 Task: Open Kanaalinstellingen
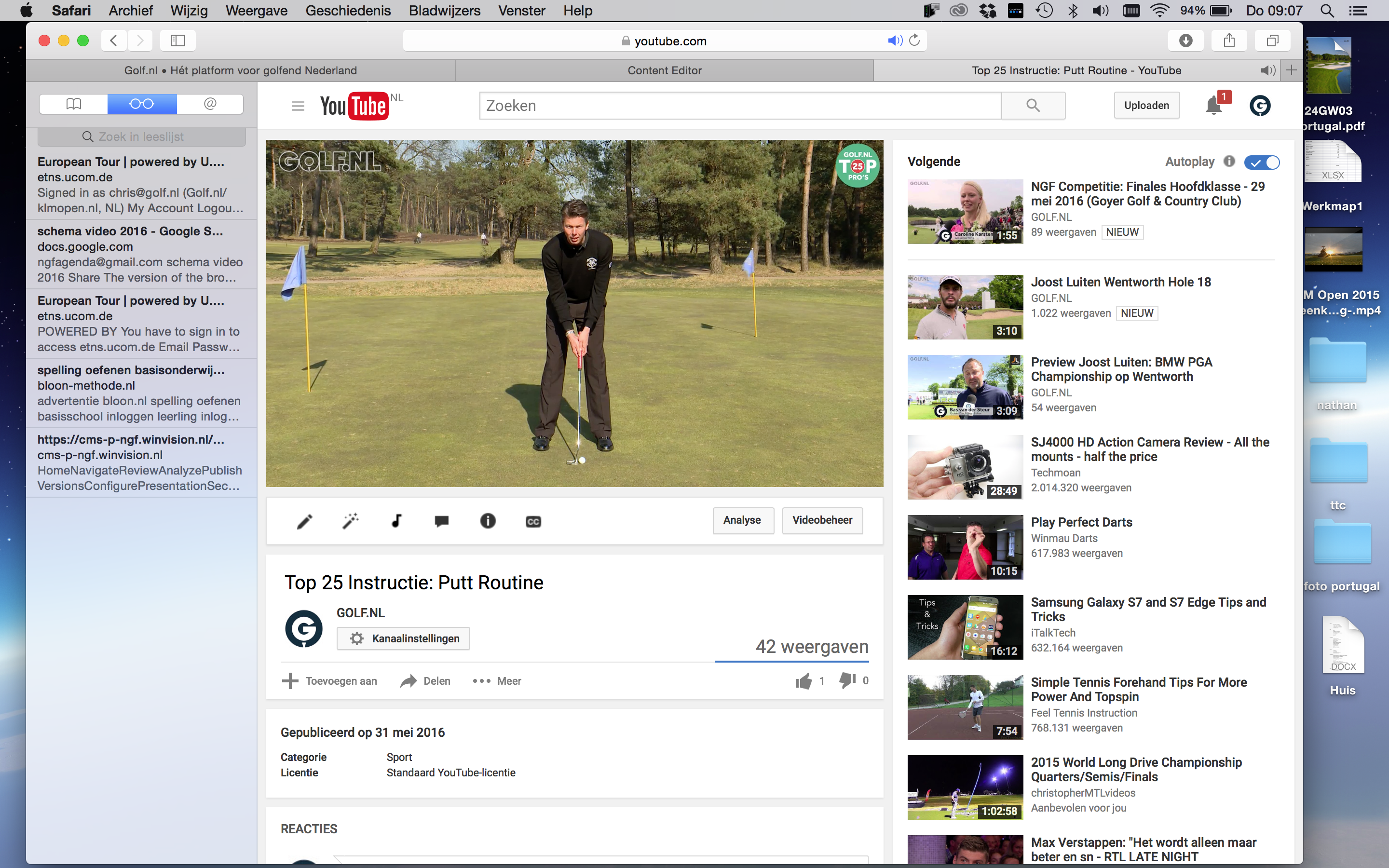tap(403, 638)
